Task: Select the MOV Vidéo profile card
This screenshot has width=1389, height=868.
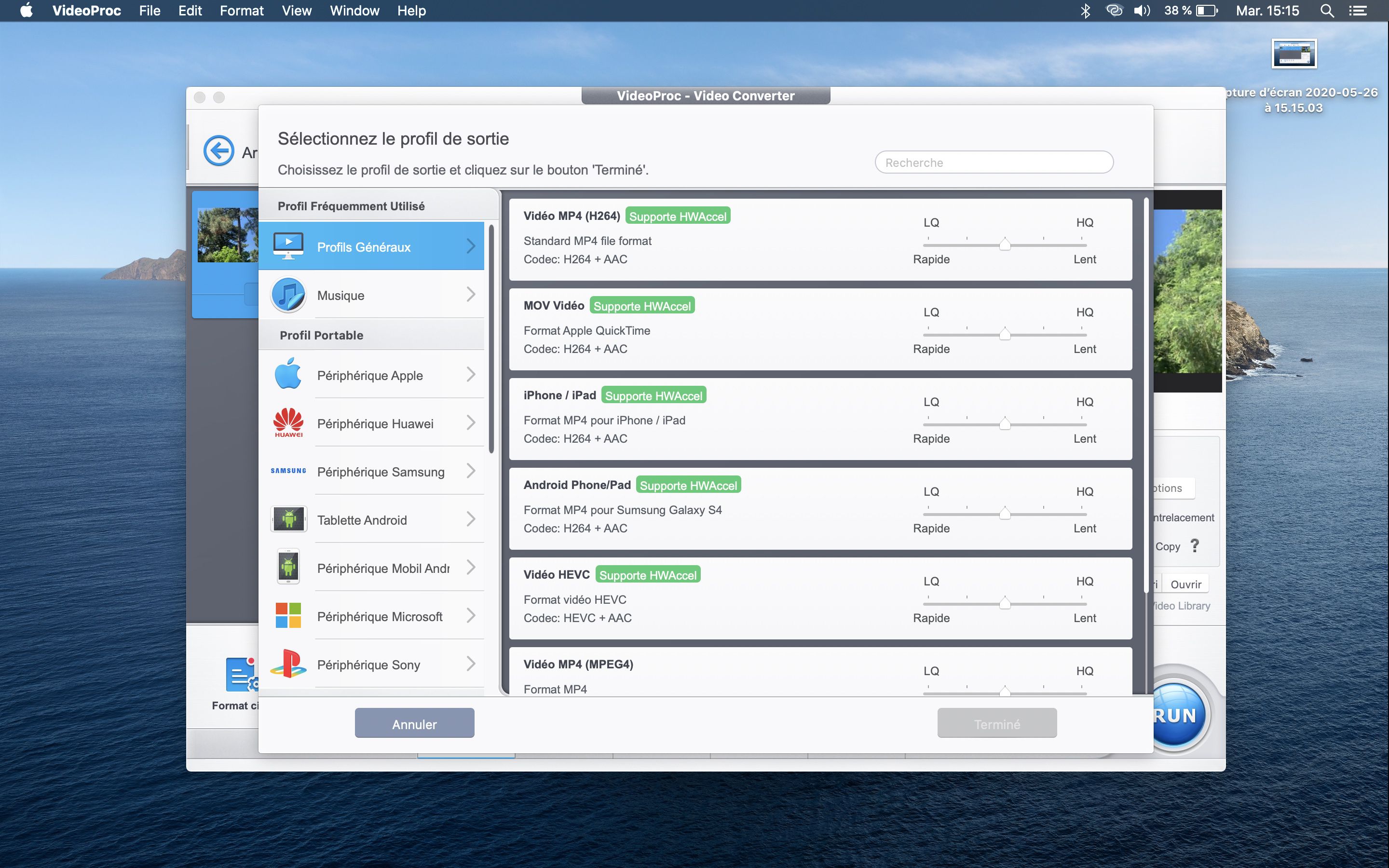Action: pyautogui.click(x=820, y=329)
